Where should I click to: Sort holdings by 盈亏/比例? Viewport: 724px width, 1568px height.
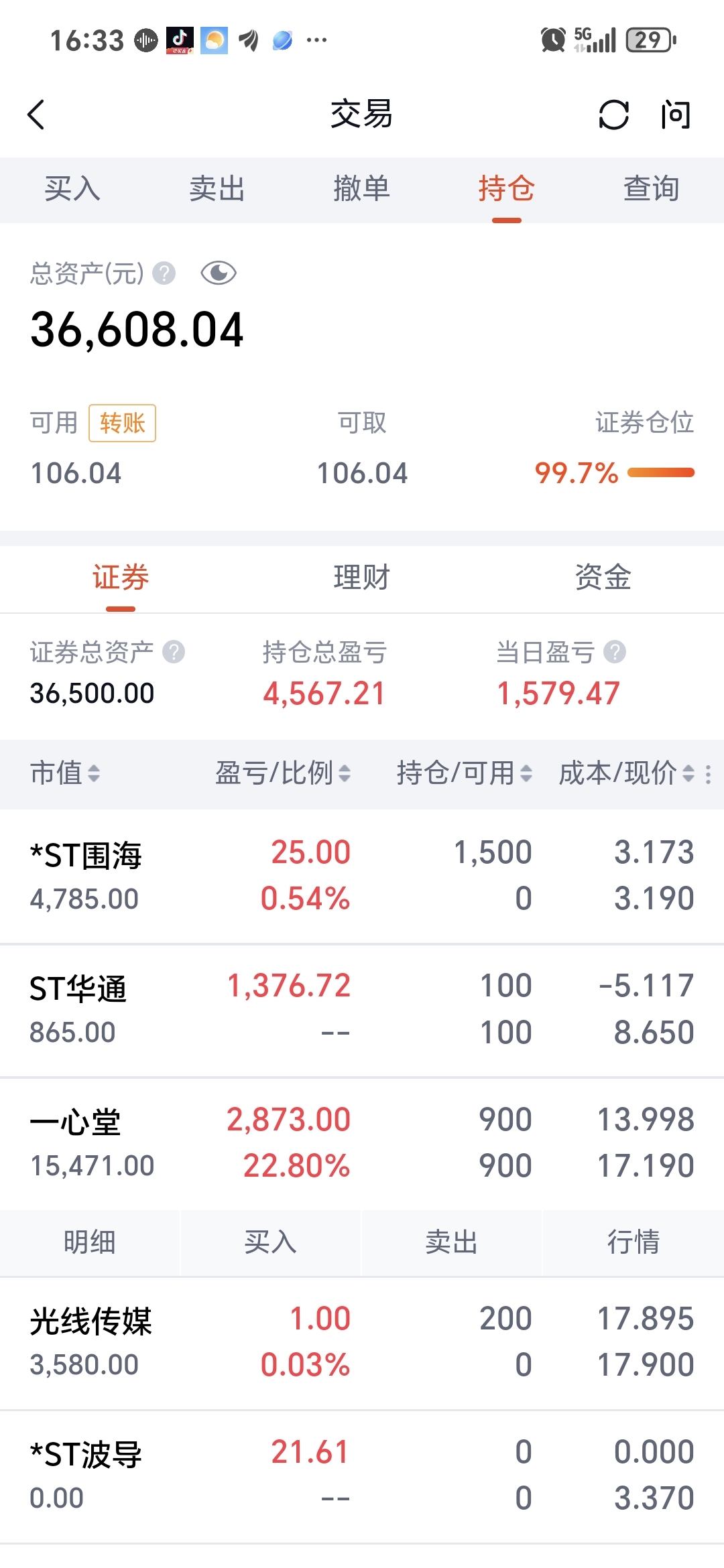(x=282, y=773)
